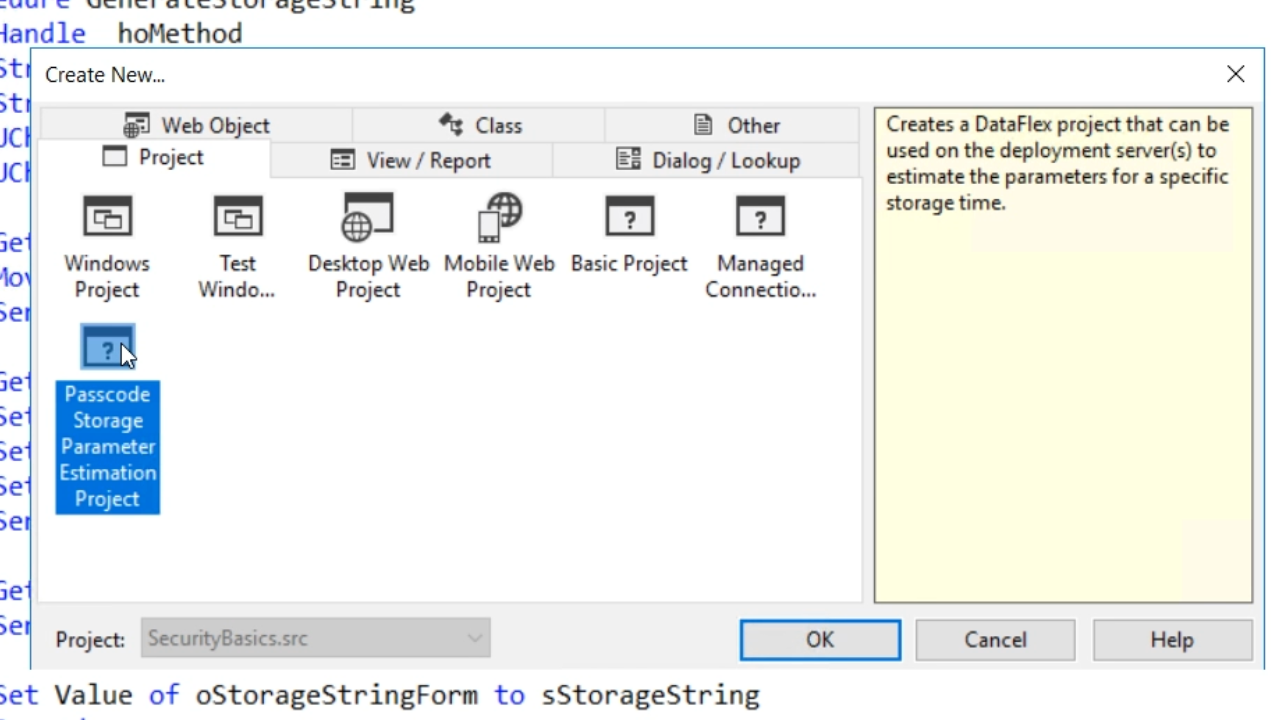The height and width of the screenshot is (720, 1280).
Task: Open the Dialog / Lookup tab
Action: click(708, 160)
